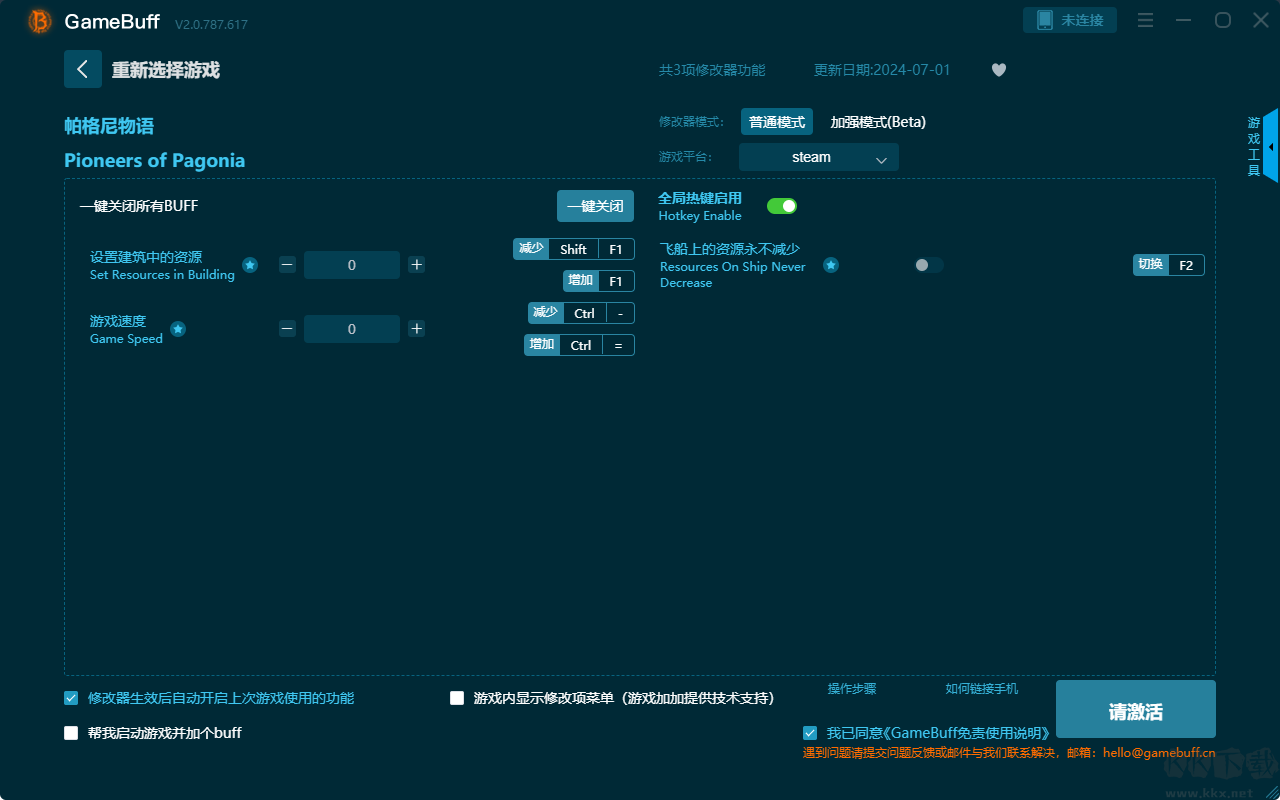Click the version number V2.0.787.617
The height and width of the screenshot is (800, 1280).
211,24
